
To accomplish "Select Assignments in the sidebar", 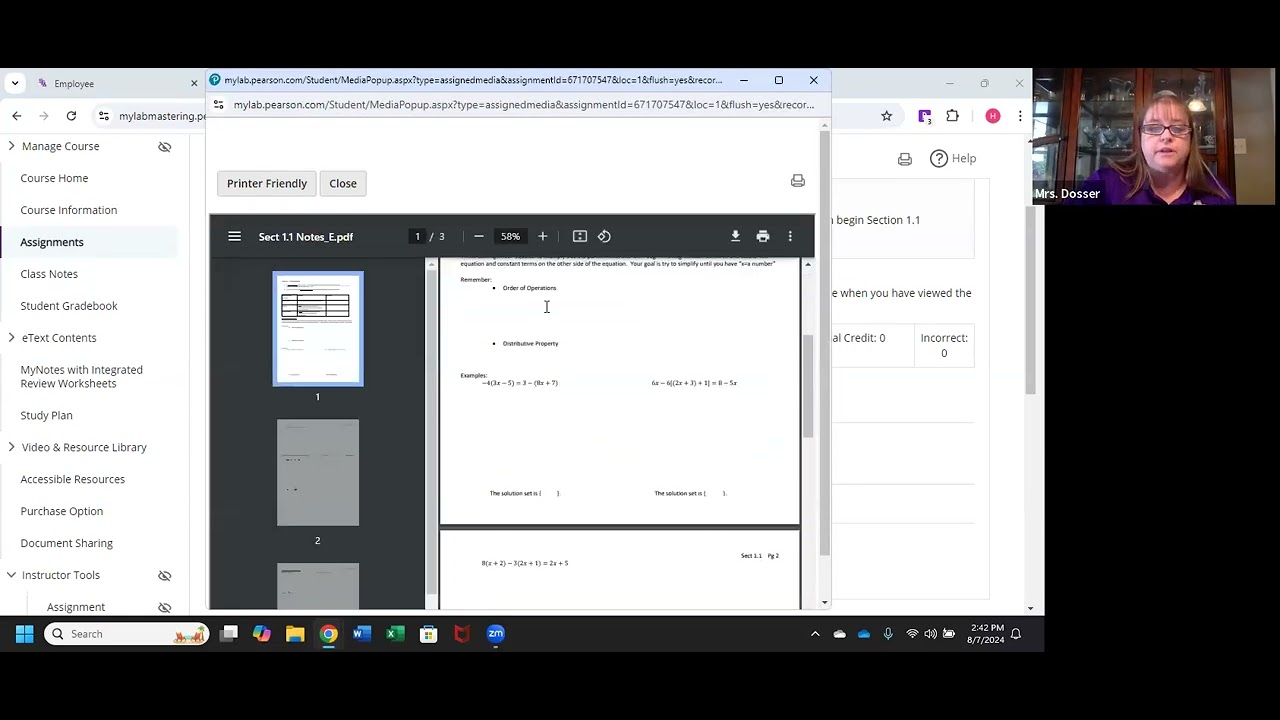I will [x=52, y=242].
